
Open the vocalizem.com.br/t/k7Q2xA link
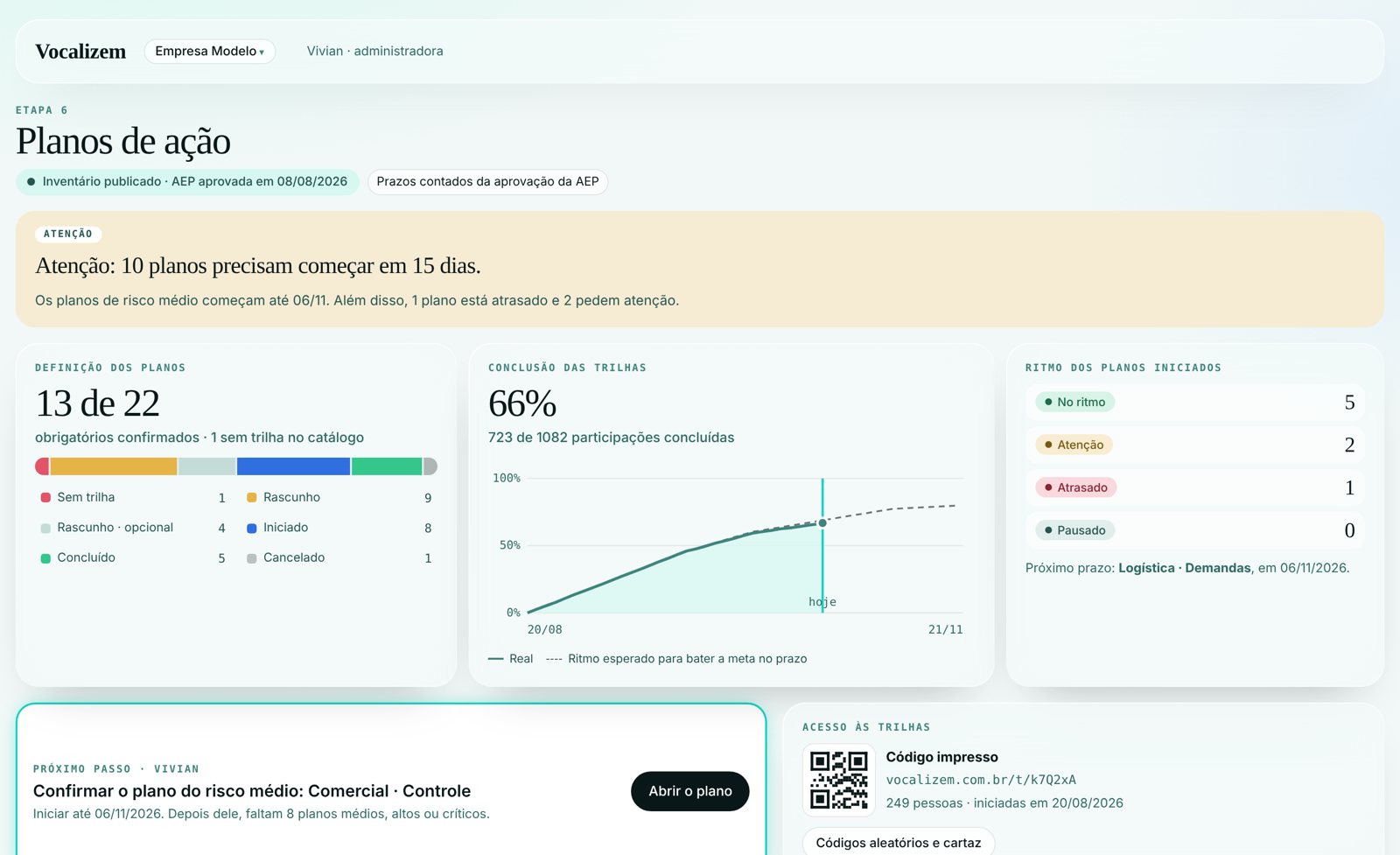tap(981, 780)
